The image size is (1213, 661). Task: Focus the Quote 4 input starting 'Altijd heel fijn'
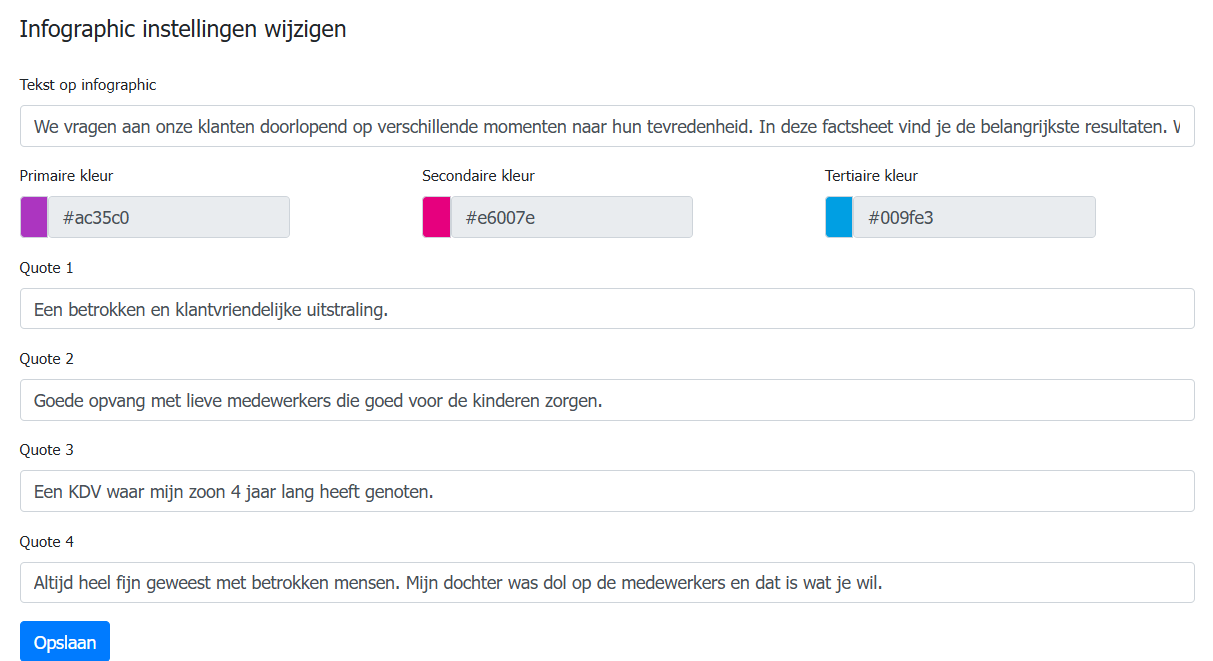[x=606, y=583]
